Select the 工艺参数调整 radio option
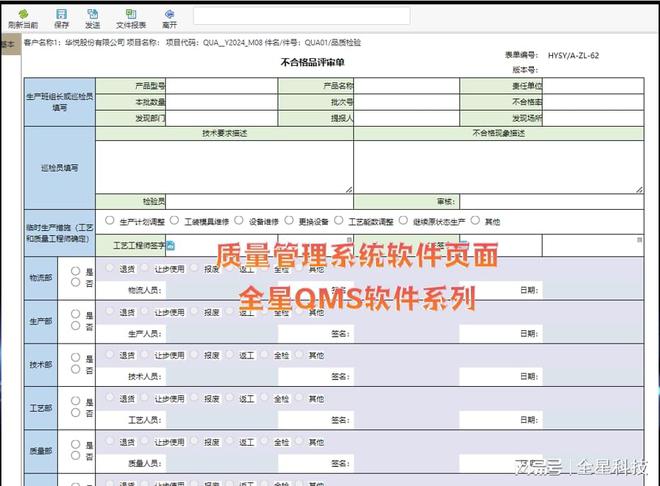This screenshot has width=660, height=486. (338, 220)
